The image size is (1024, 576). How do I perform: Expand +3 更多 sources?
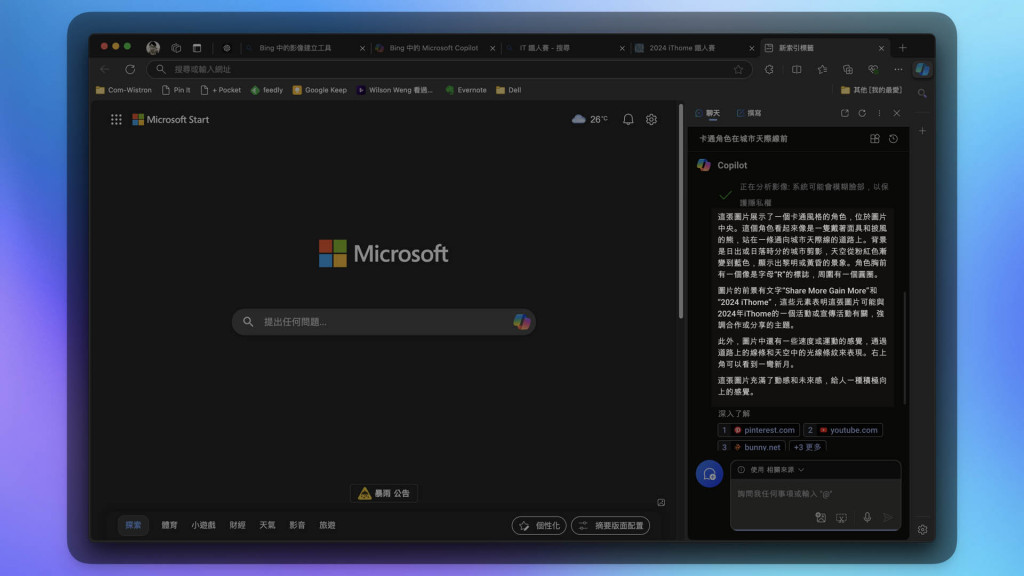[x=807, y=447]
